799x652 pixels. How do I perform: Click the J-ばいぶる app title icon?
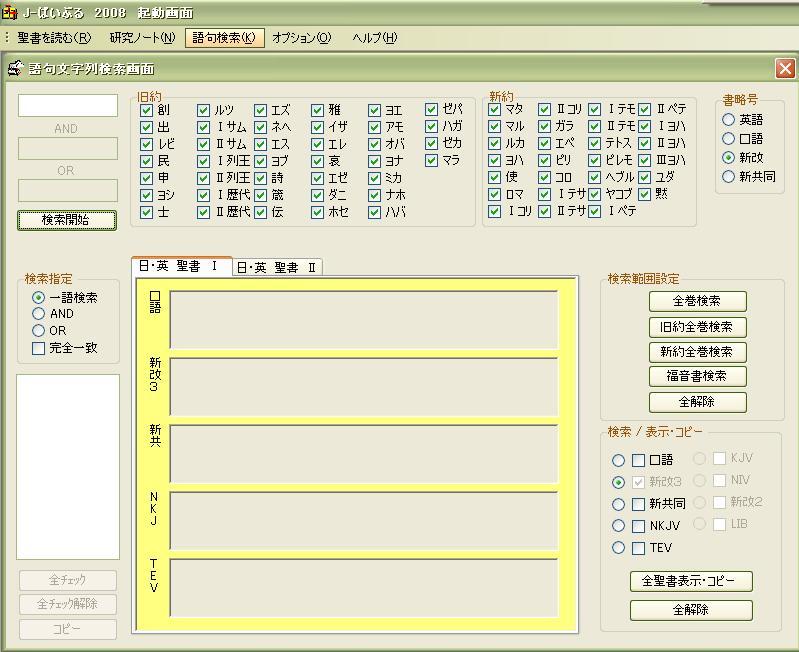[10, 12]
